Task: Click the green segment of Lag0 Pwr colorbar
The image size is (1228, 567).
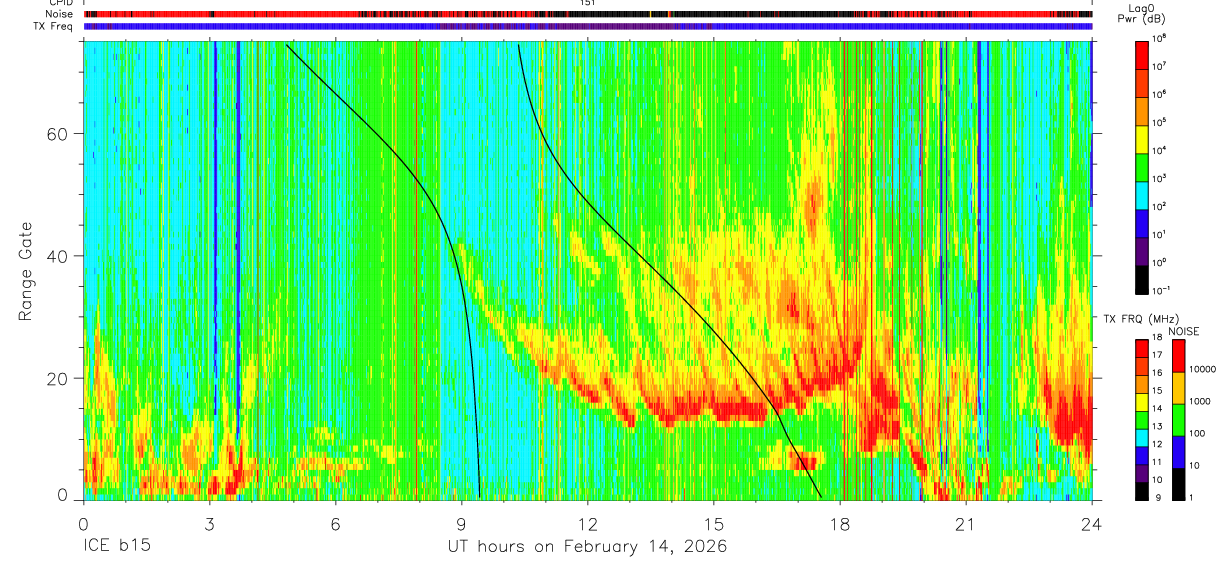Action: (1142, 166)
